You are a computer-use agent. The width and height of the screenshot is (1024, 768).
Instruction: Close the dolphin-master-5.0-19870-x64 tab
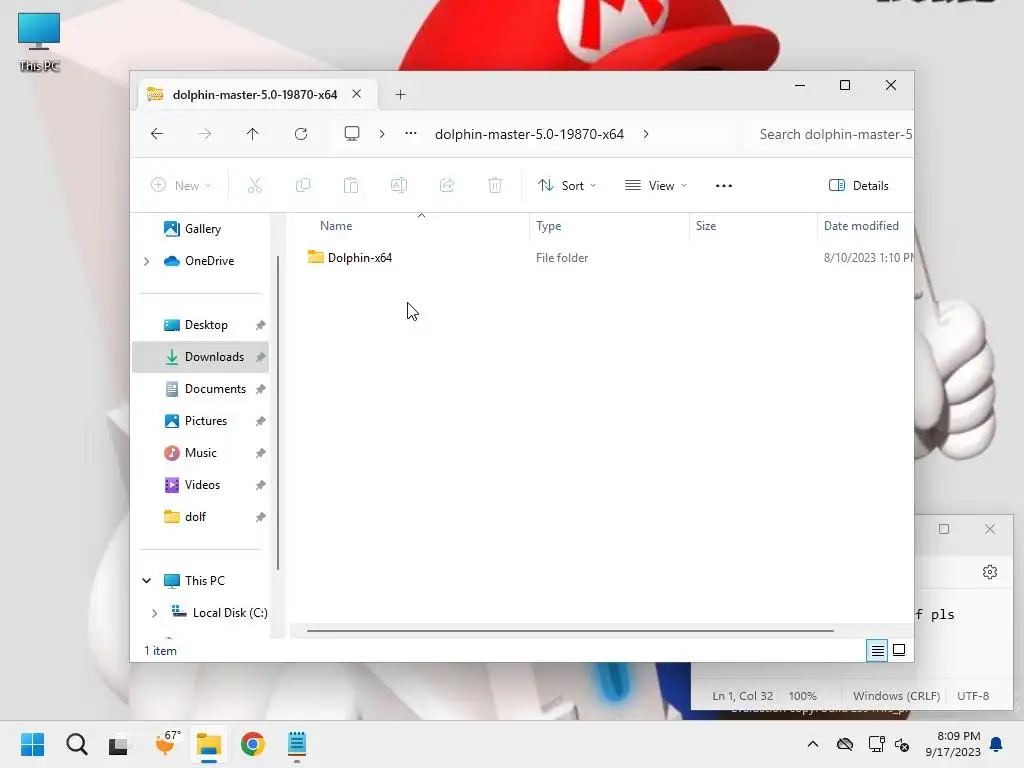357,94
